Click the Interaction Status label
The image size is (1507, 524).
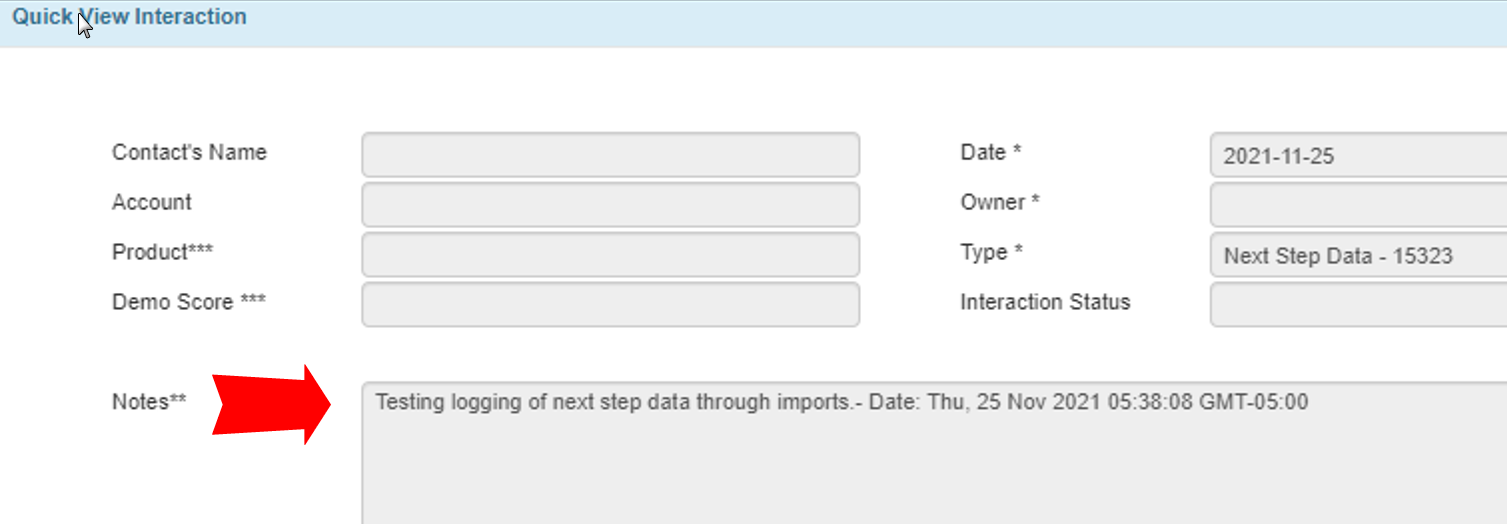1045,302
